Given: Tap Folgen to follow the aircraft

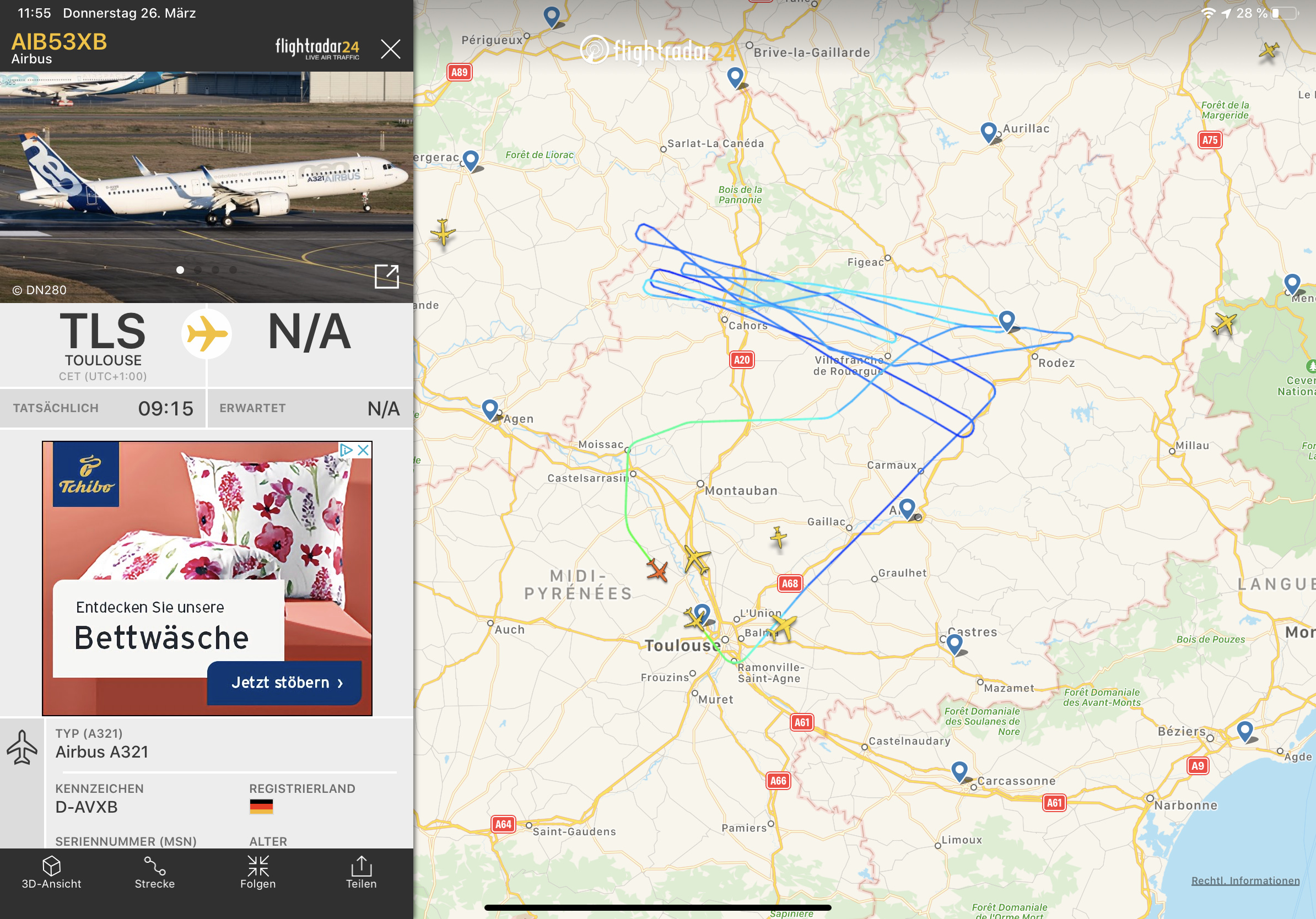Looking at the screenshot, I should (258, 872).
